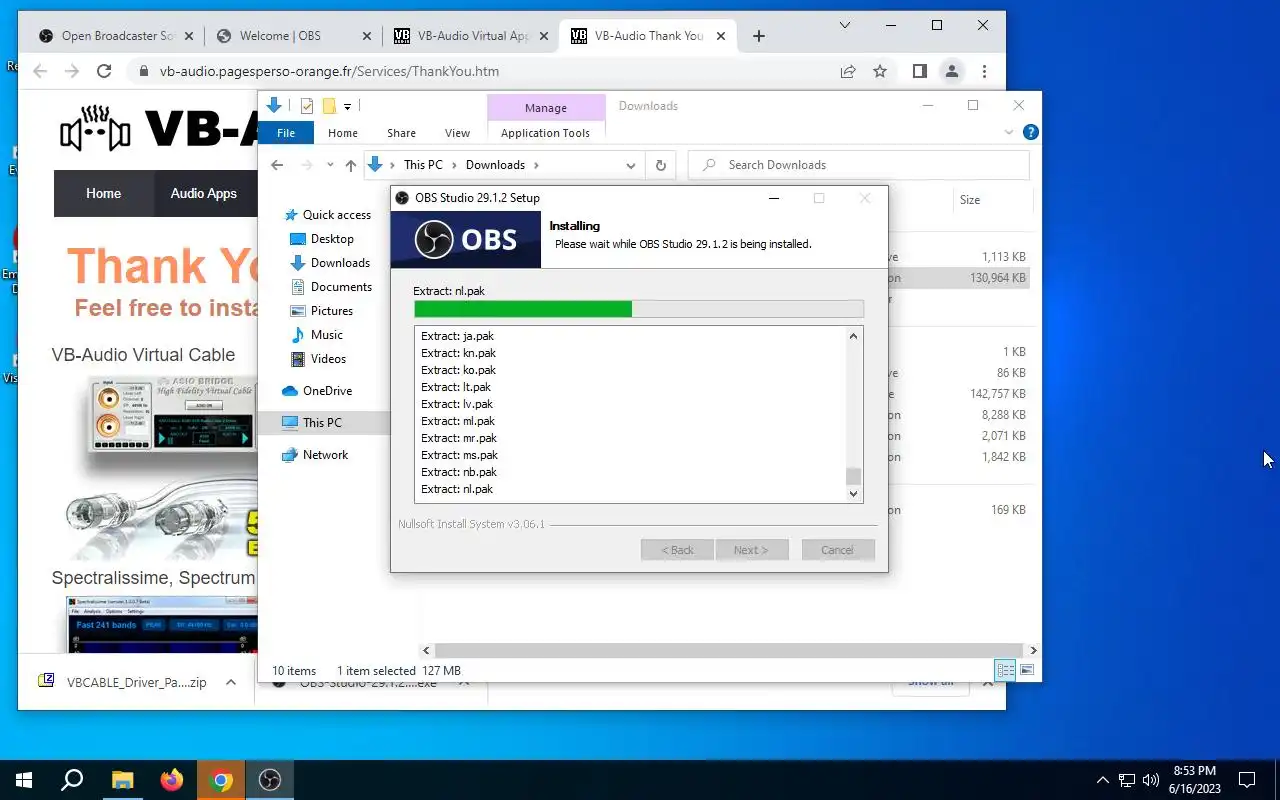Click Home on VB-Audio site menu

[103, 193]
